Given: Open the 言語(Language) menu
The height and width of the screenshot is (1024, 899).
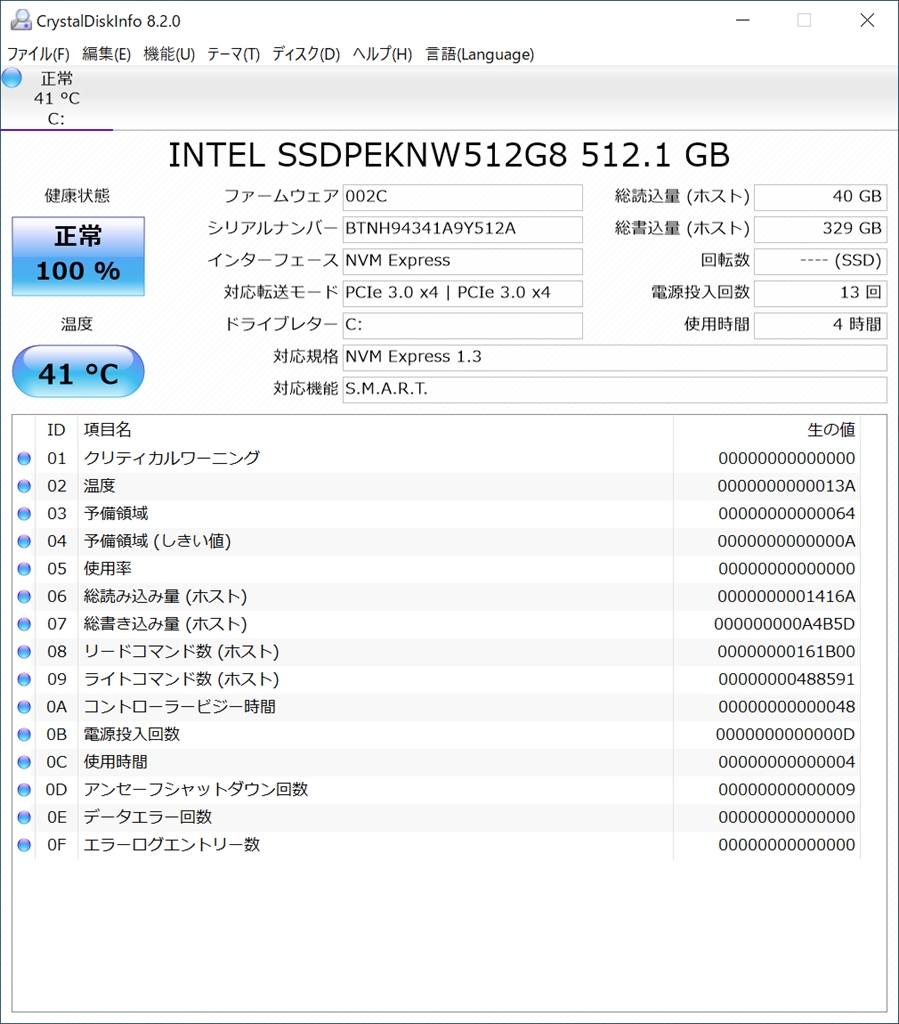Looking at the screenshot, I should click(479, 54).
